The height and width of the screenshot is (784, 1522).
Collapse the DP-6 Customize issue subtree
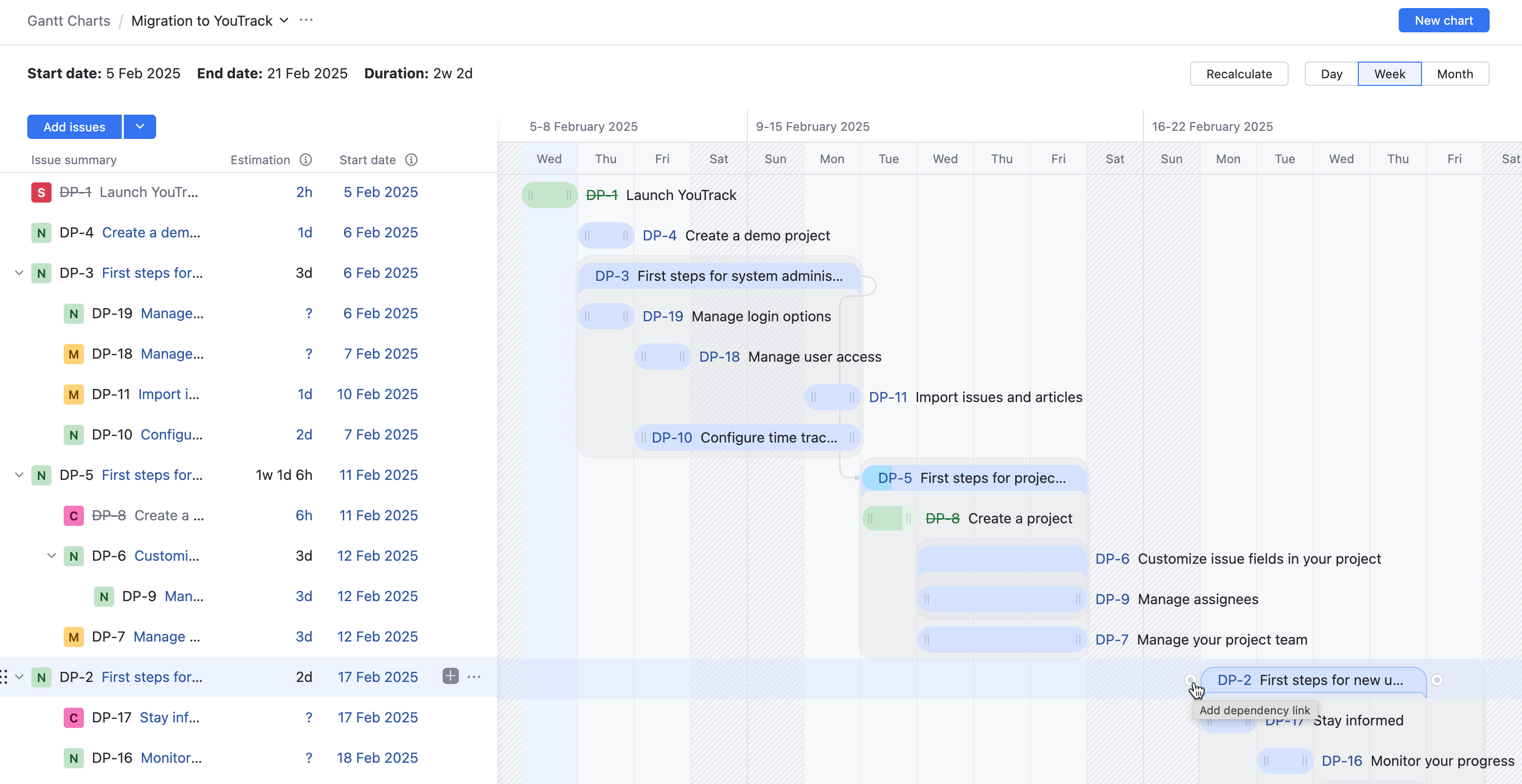click(x=52, y=556)
